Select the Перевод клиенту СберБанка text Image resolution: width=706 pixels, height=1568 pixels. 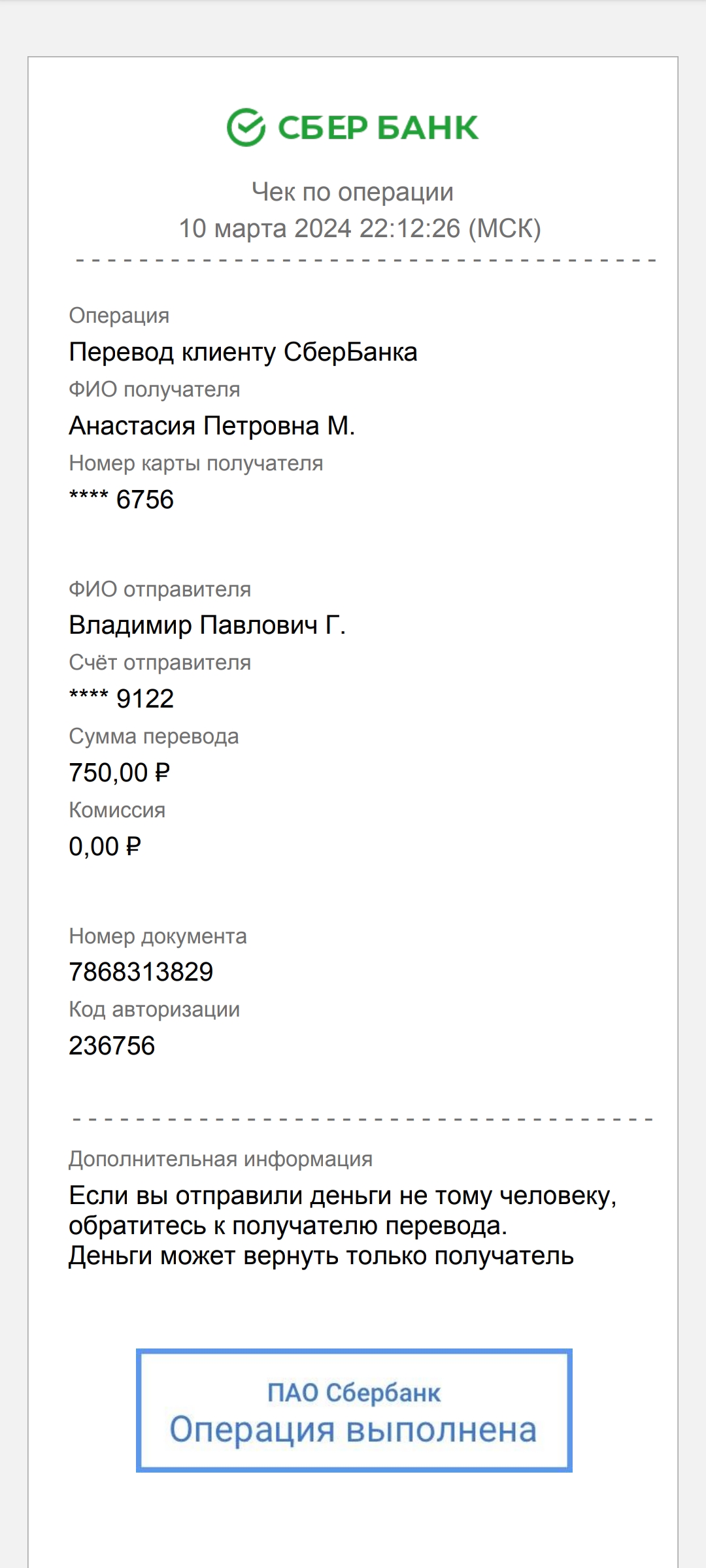tap(243, 352)
